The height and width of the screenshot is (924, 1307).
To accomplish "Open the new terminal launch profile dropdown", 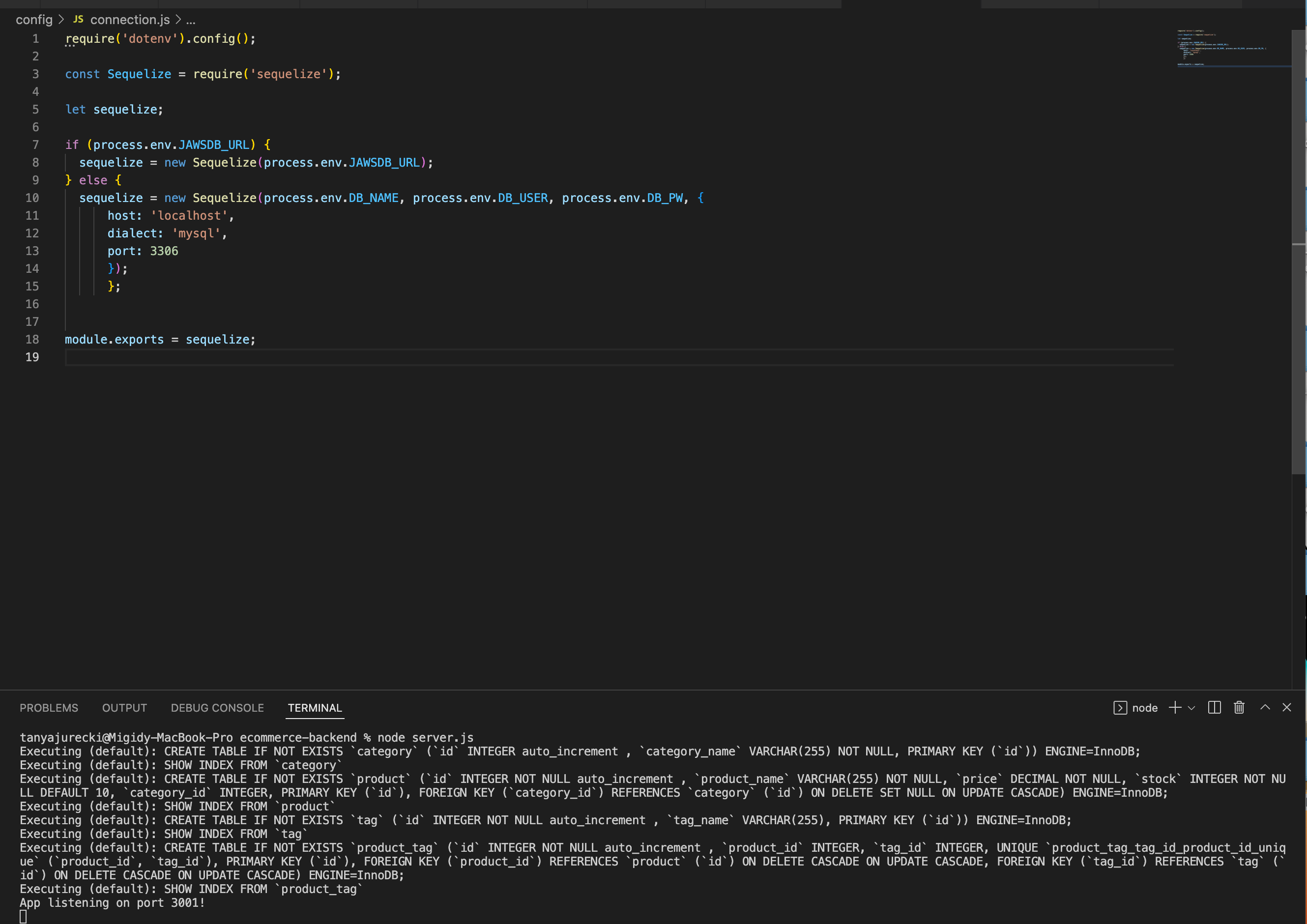I will pos(1191,708).
